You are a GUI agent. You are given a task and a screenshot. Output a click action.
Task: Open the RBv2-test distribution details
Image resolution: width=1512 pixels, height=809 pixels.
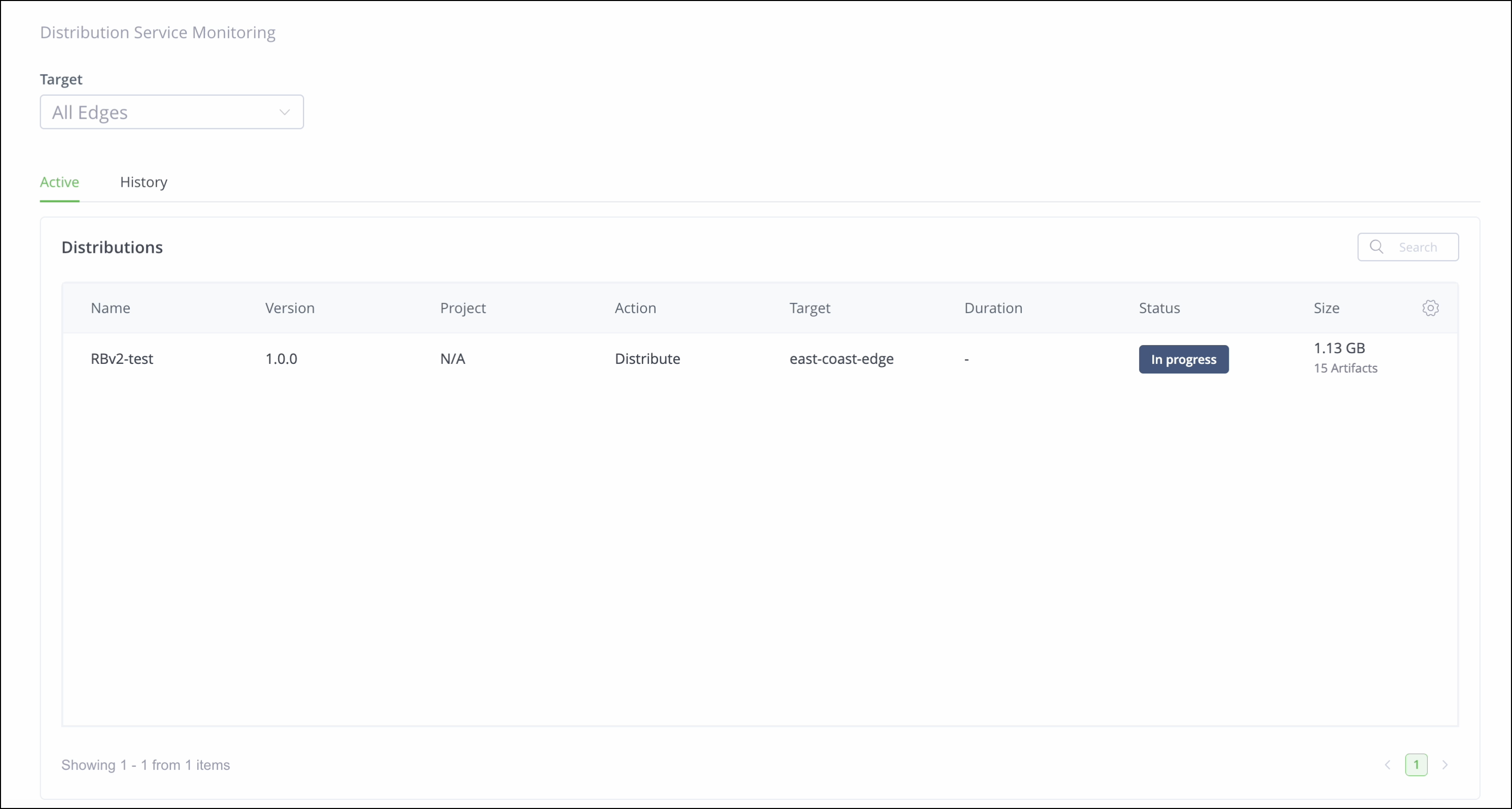pos(121,359)
